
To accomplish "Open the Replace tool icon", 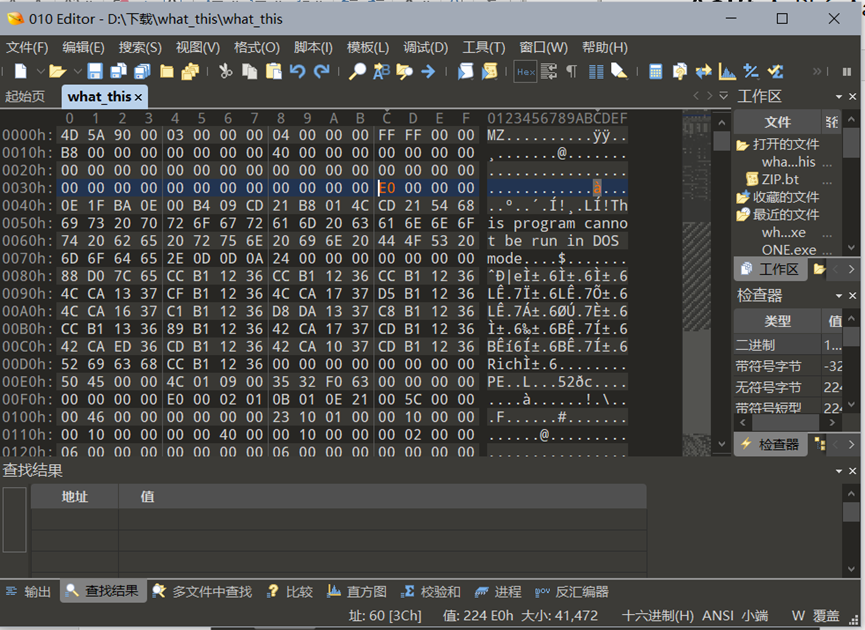I will tap(381, 71).
